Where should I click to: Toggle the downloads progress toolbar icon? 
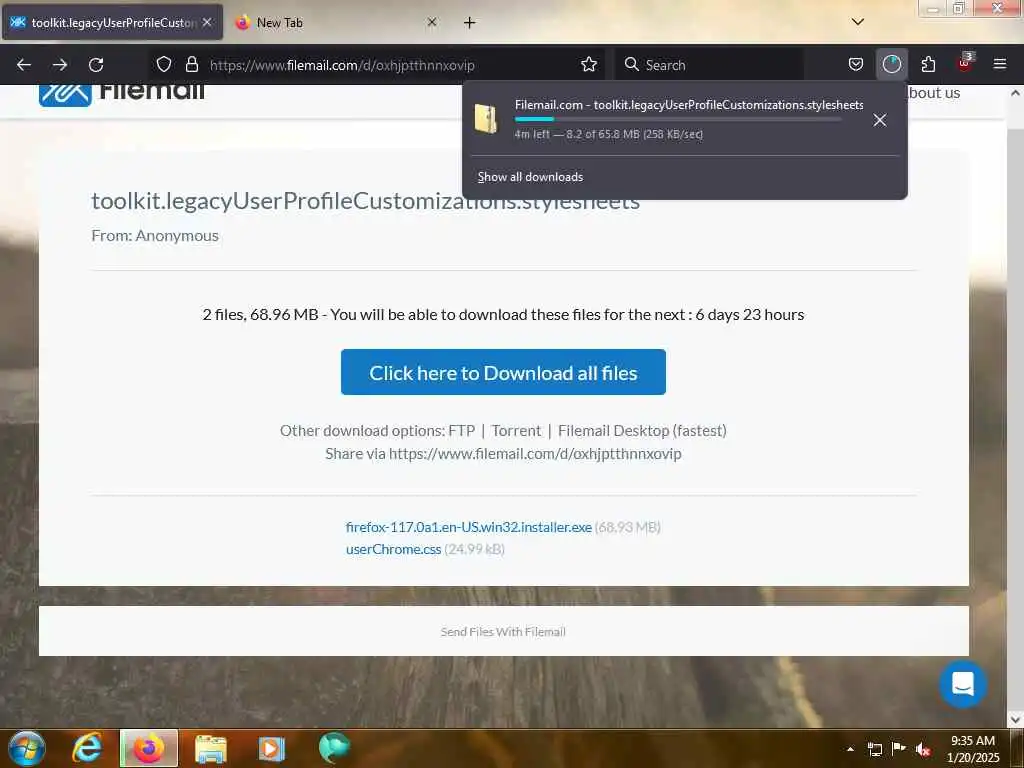pos(891,64)
